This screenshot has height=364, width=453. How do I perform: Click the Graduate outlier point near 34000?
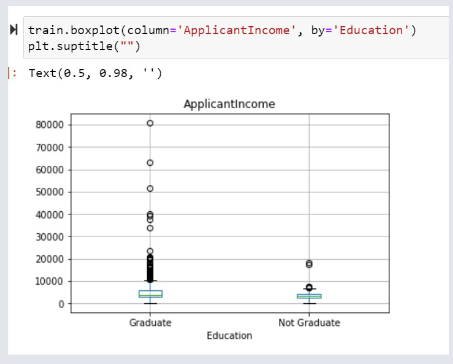pyautogui.click(x=150, y=228)
